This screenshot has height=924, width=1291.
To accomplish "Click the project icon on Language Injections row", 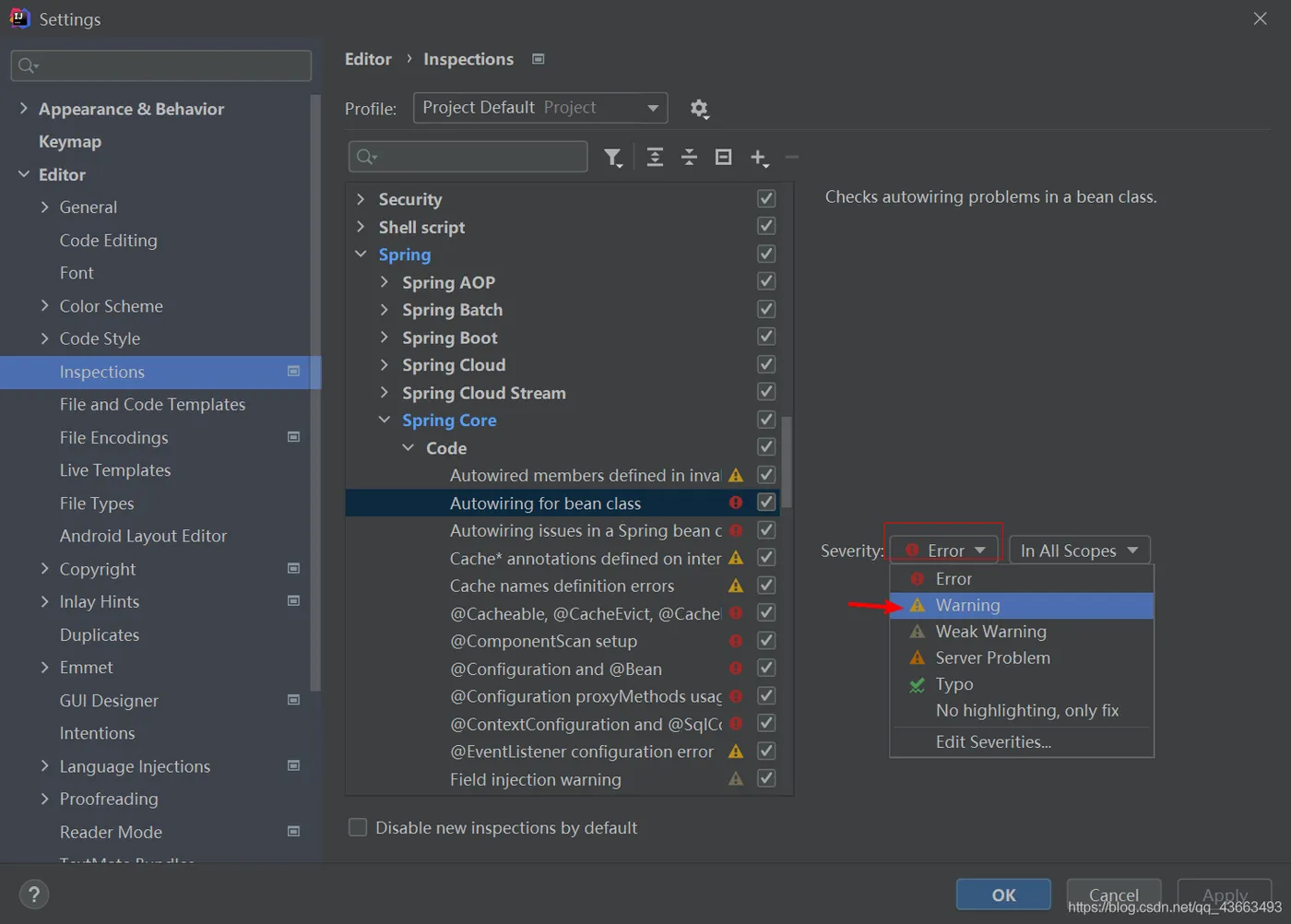I will (294, 765).
